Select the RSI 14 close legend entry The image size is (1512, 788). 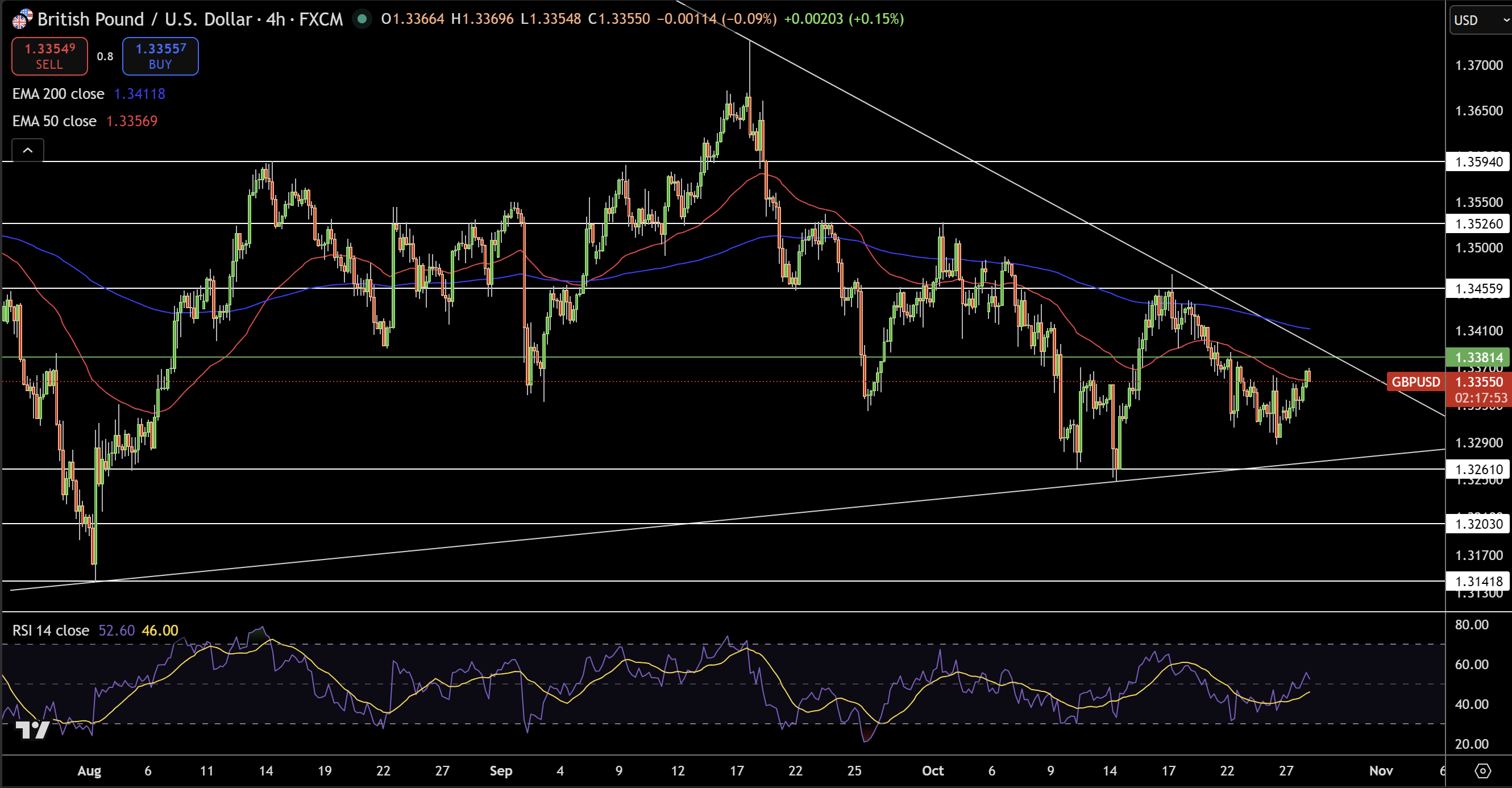point(51,630)
